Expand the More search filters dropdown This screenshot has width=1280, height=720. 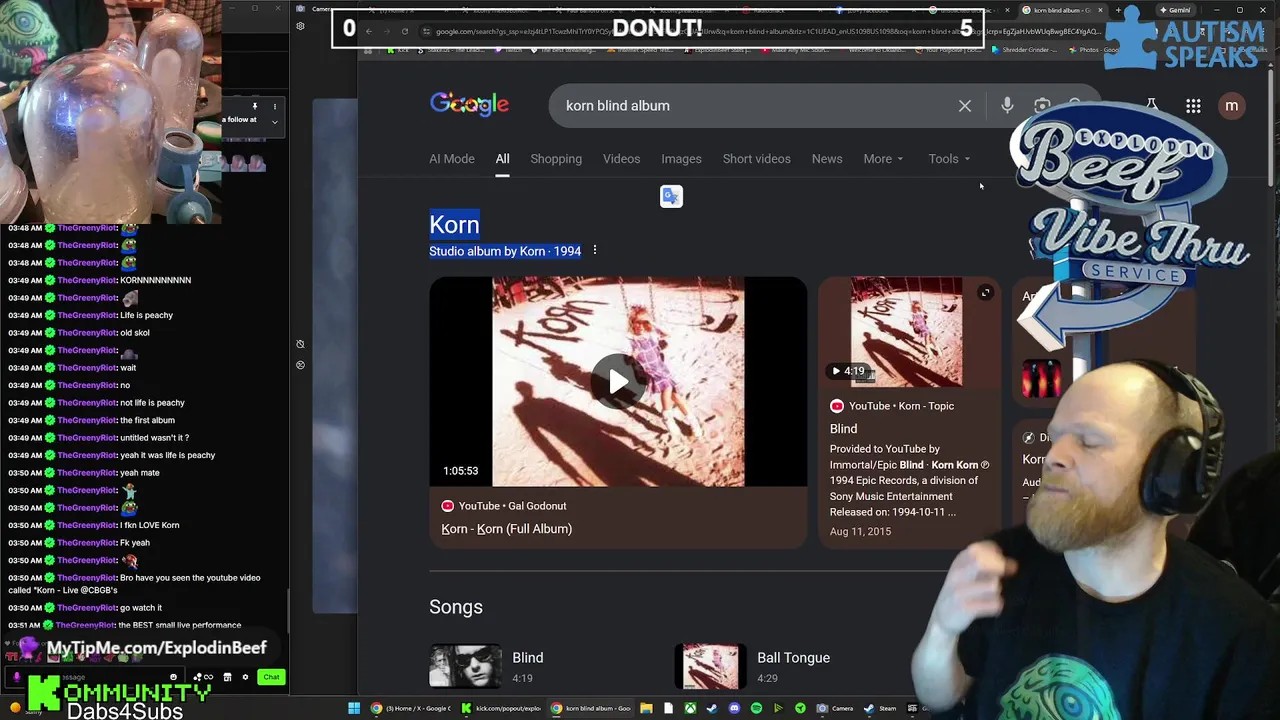883,159
